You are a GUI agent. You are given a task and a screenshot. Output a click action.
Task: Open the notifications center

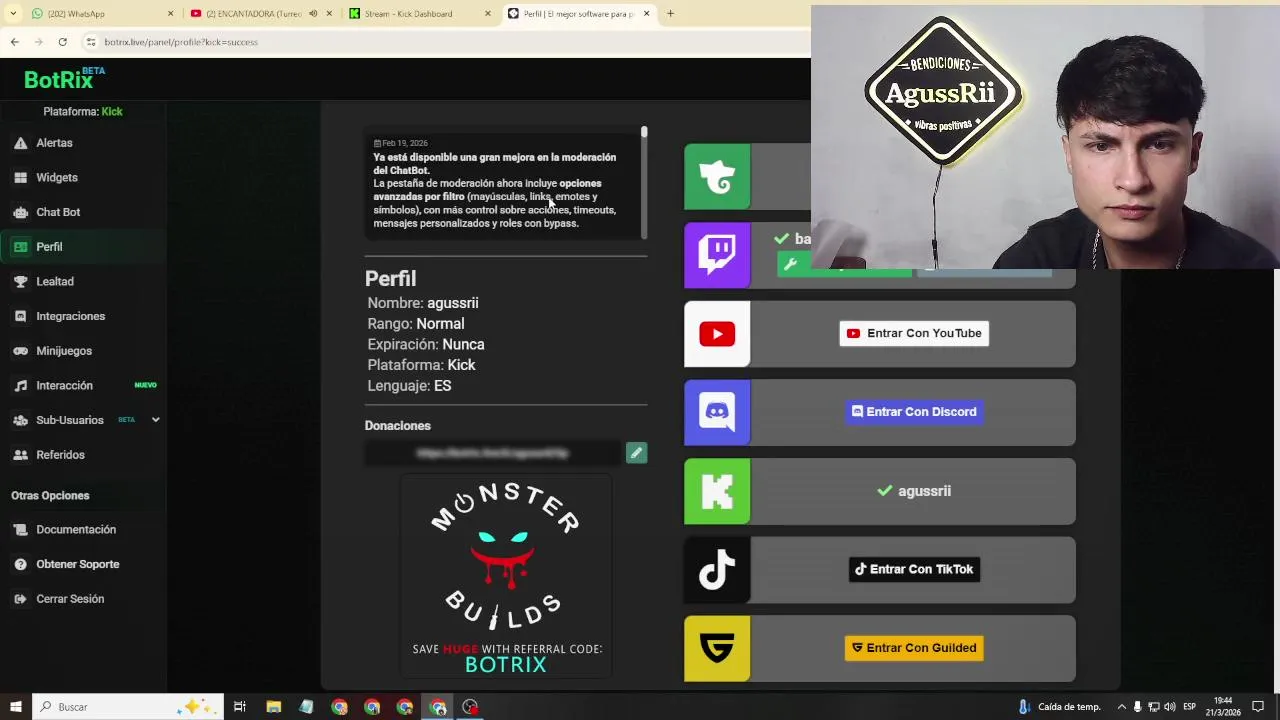click(1258, 707)
